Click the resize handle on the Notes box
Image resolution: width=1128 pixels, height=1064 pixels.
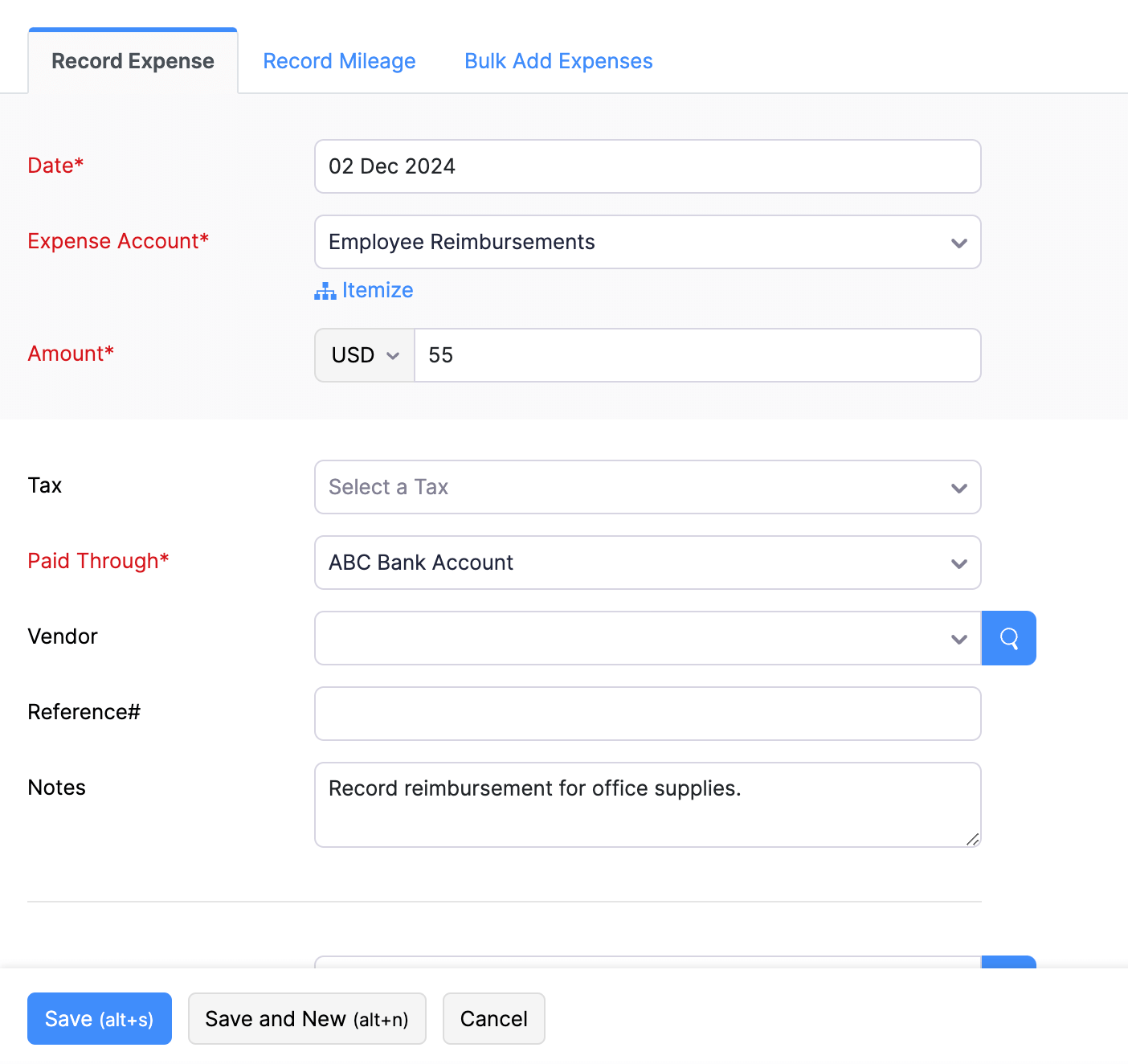tap(973, 840)
